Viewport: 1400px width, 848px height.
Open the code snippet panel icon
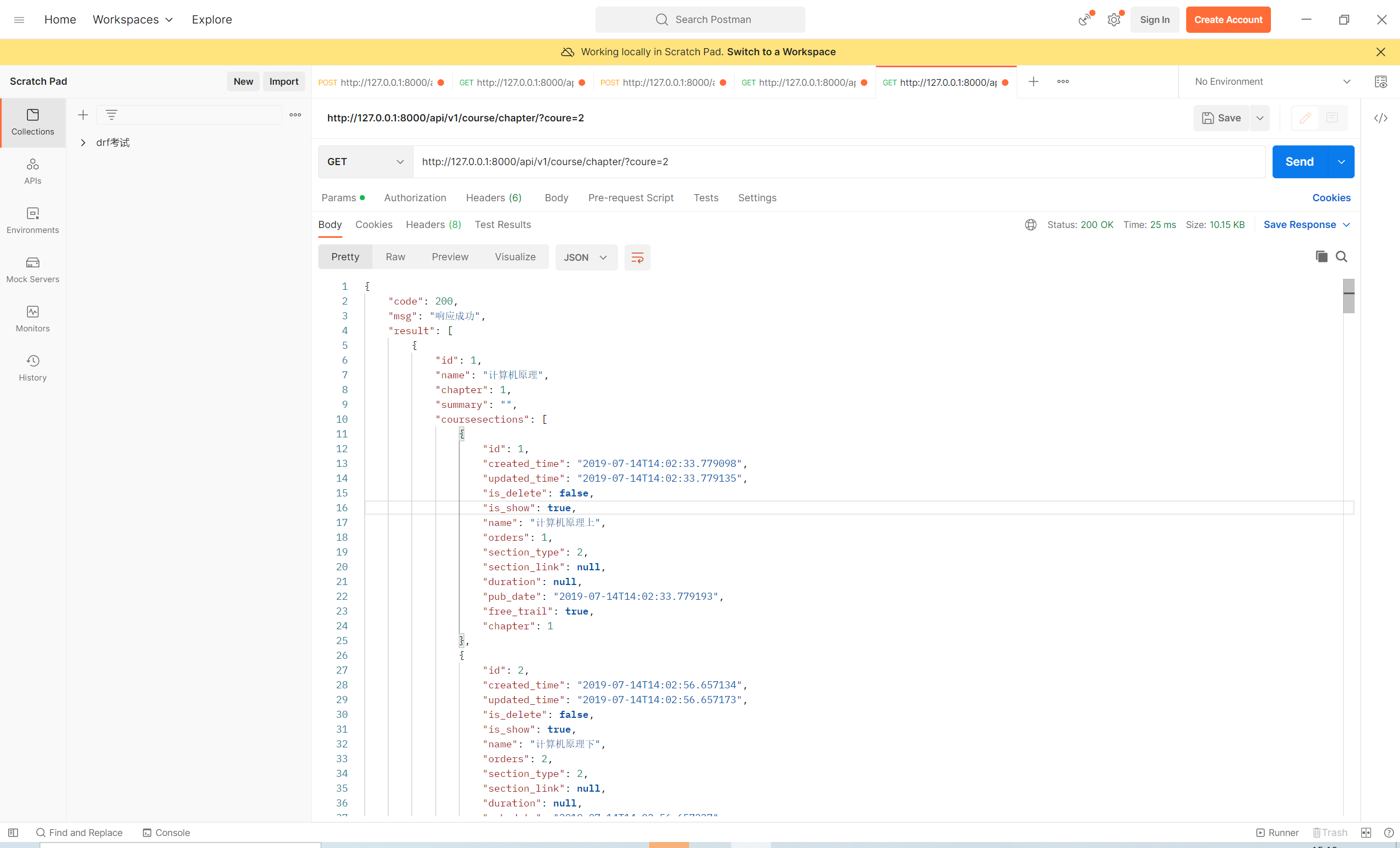(1380, 118)
